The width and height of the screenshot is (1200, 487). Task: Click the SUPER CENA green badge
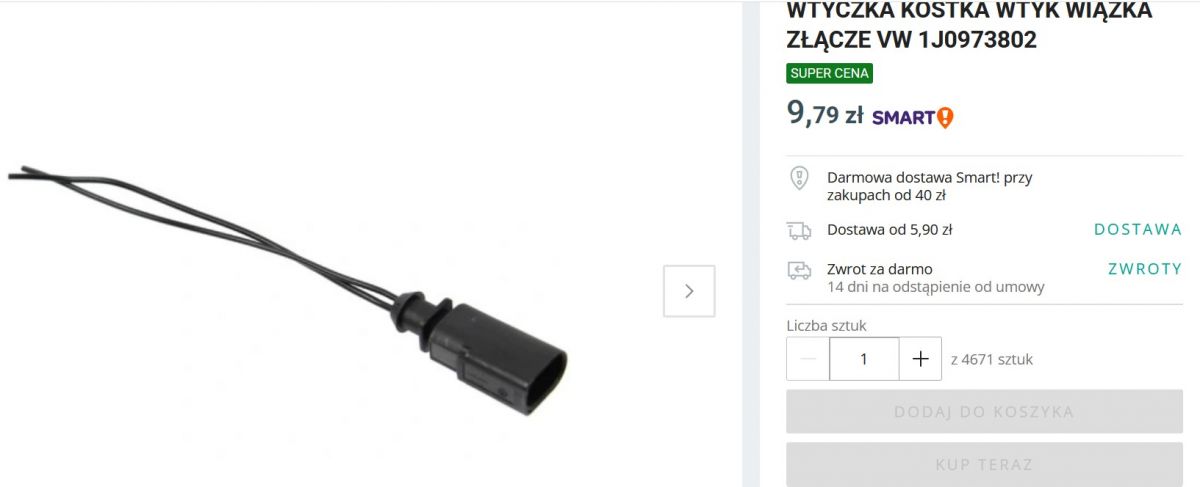click(x=829, y=73)
